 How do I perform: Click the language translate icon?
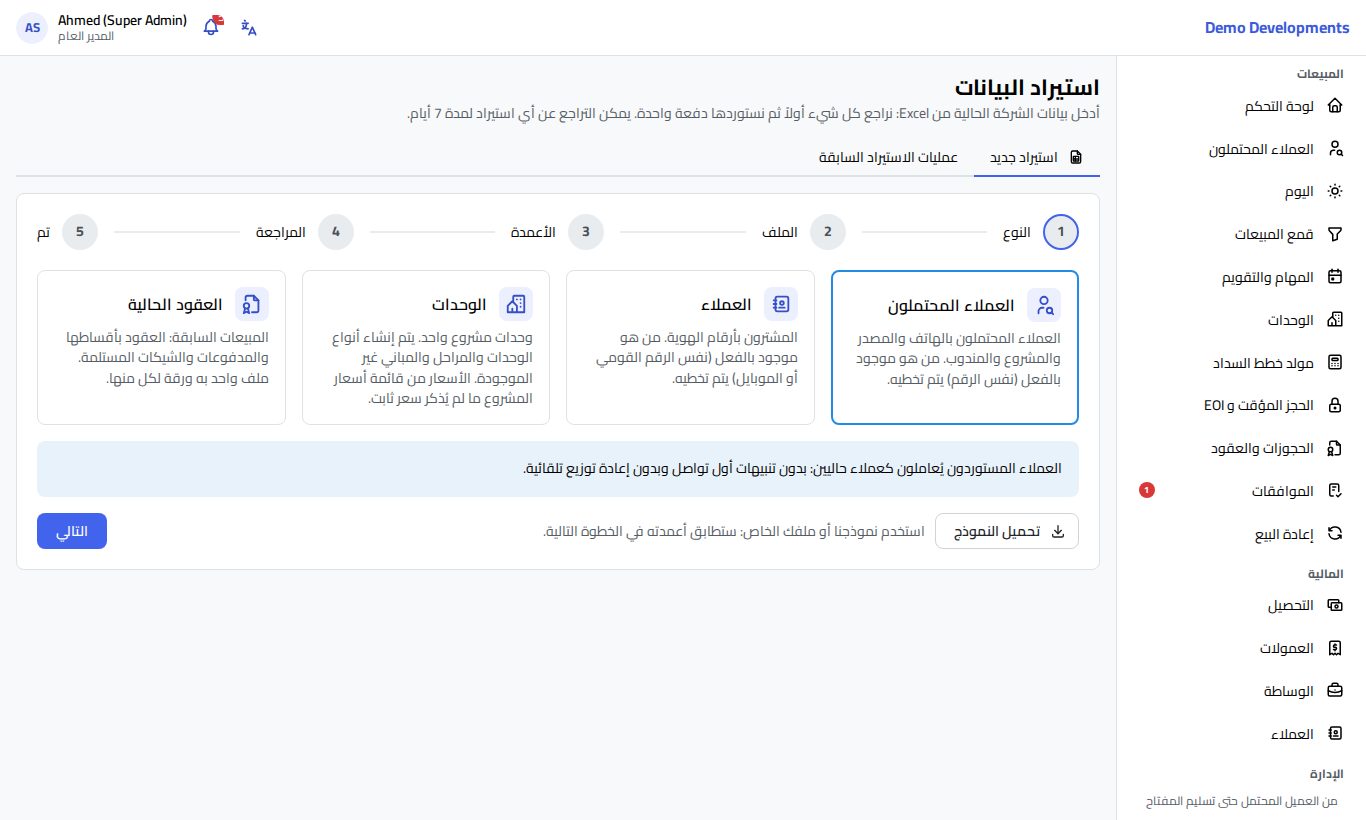tap(249, 28)
